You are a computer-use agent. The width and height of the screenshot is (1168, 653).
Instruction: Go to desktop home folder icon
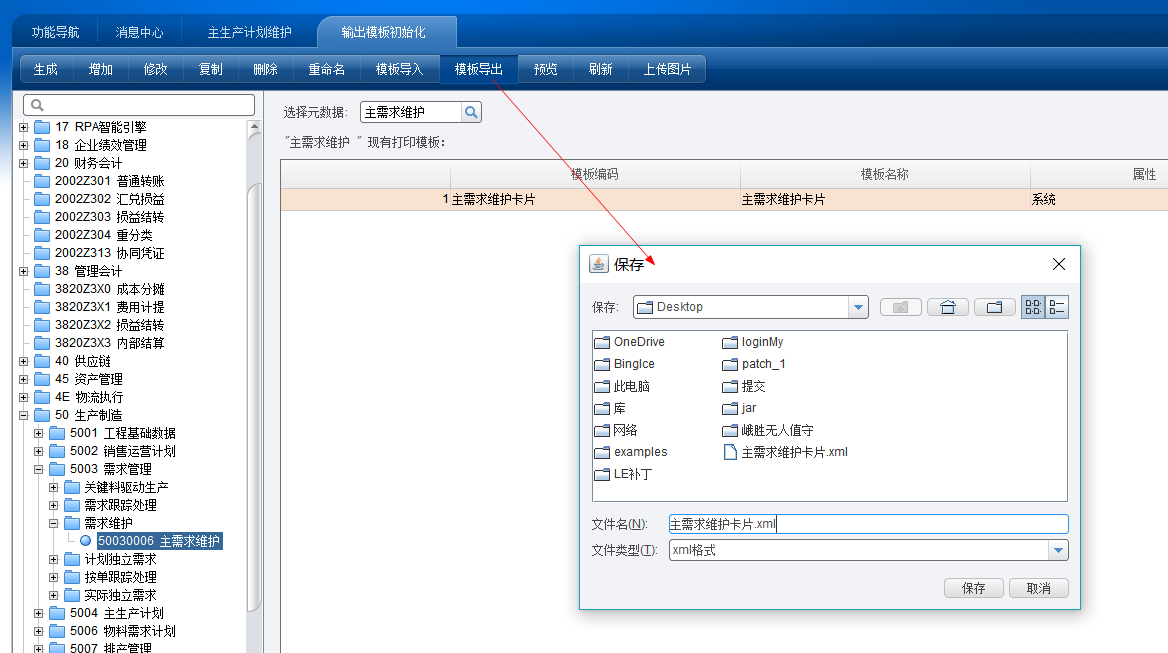(948, 308)
